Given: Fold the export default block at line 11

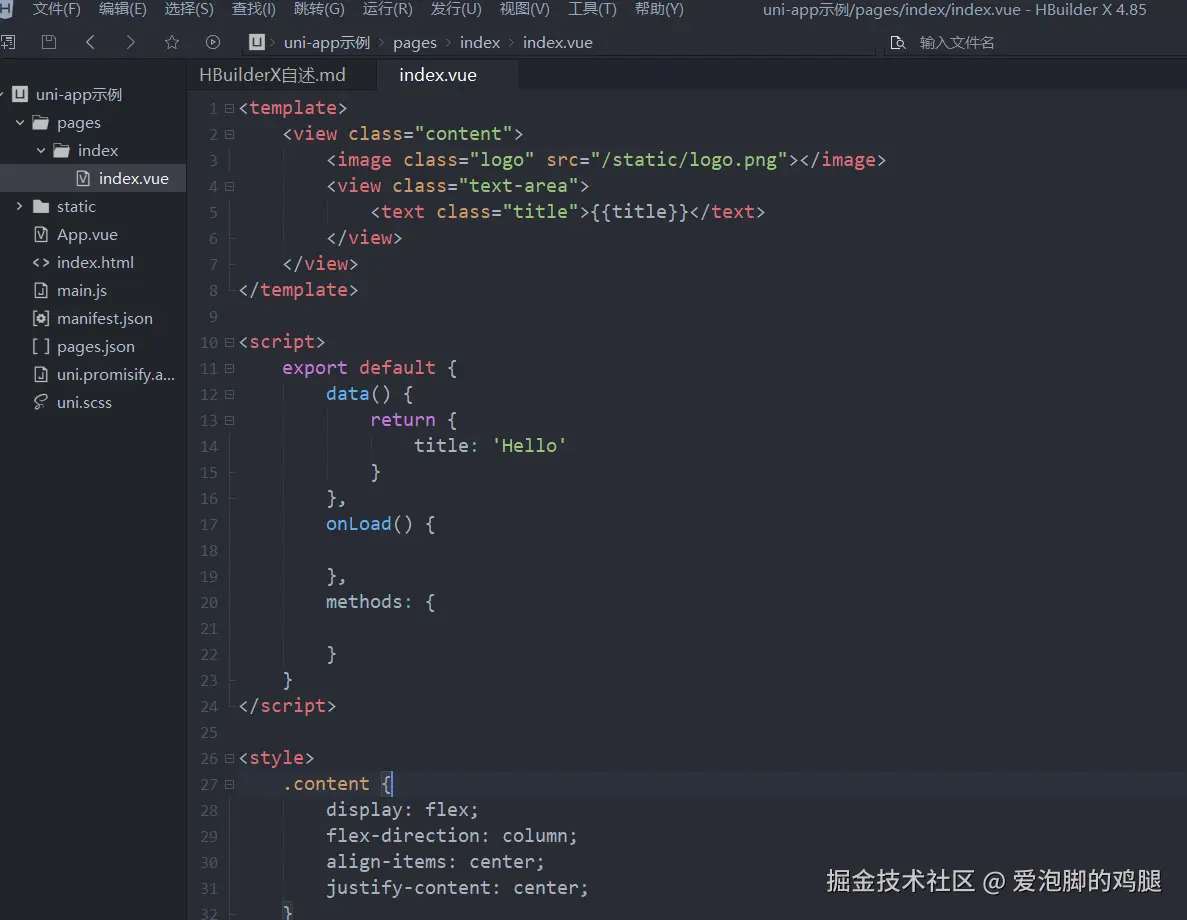Looking at the screenshot, I should coord(229,368).
